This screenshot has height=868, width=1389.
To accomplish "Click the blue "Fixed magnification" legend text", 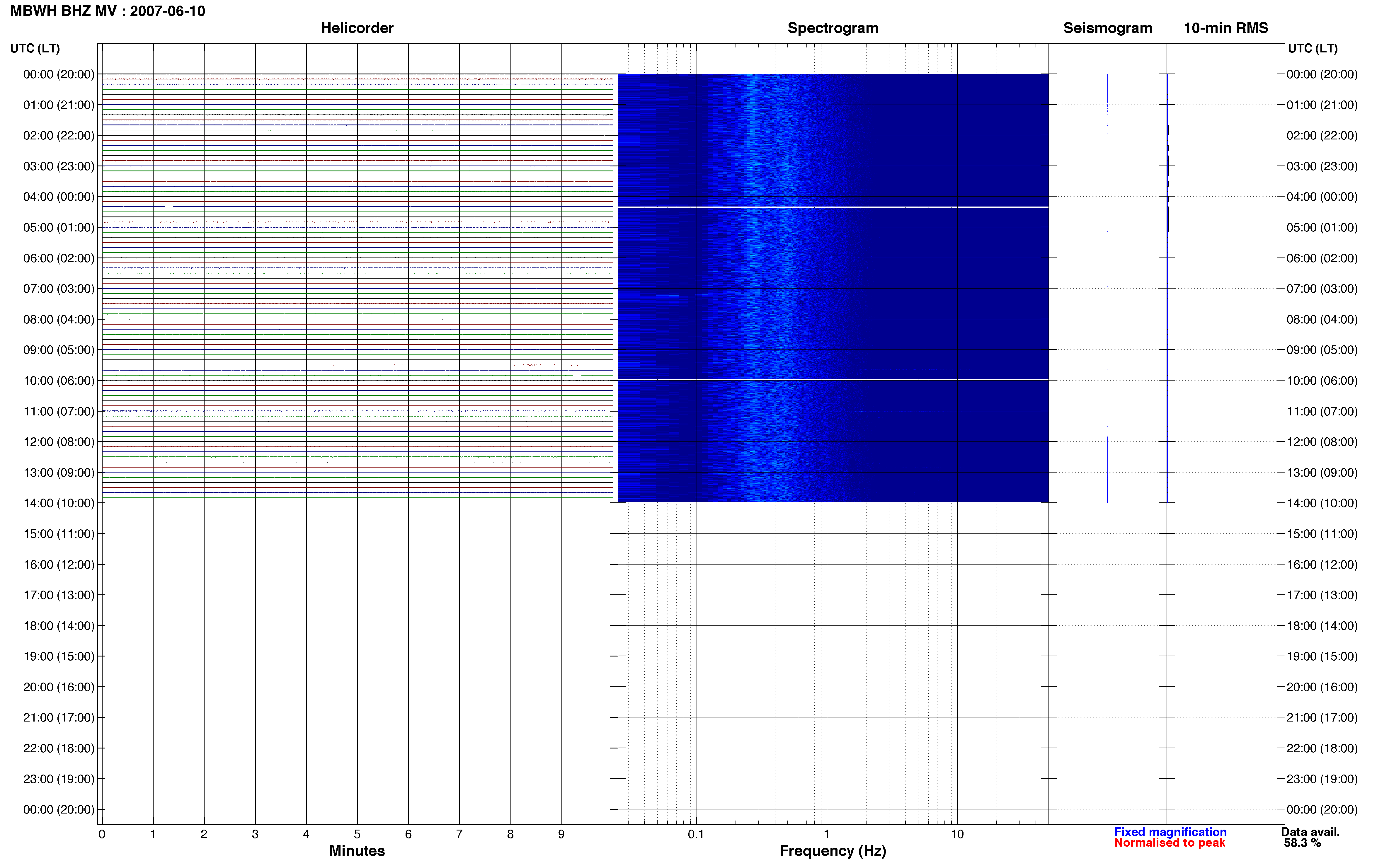I will tap(1170, 832).
